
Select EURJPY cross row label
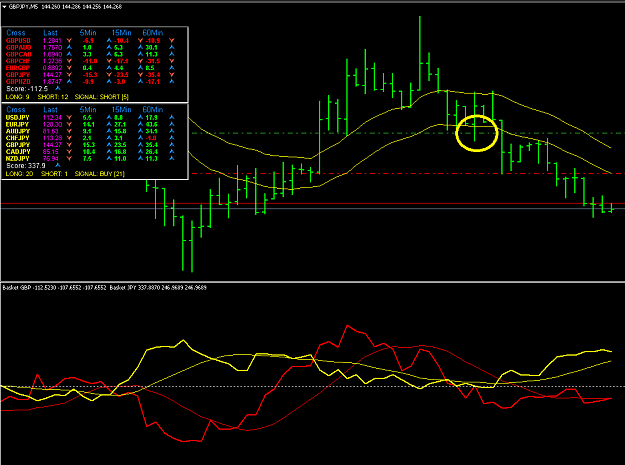[x=18, y=124]
